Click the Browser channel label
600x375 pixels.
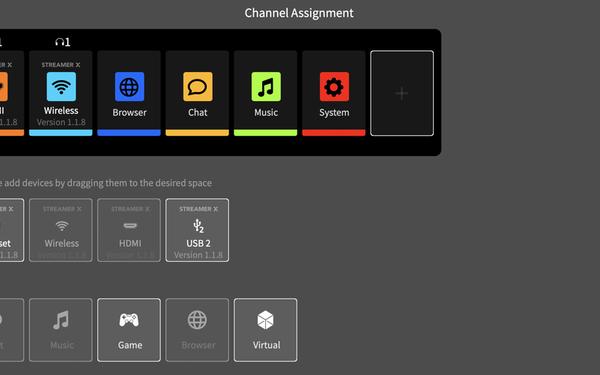[129, 112]
